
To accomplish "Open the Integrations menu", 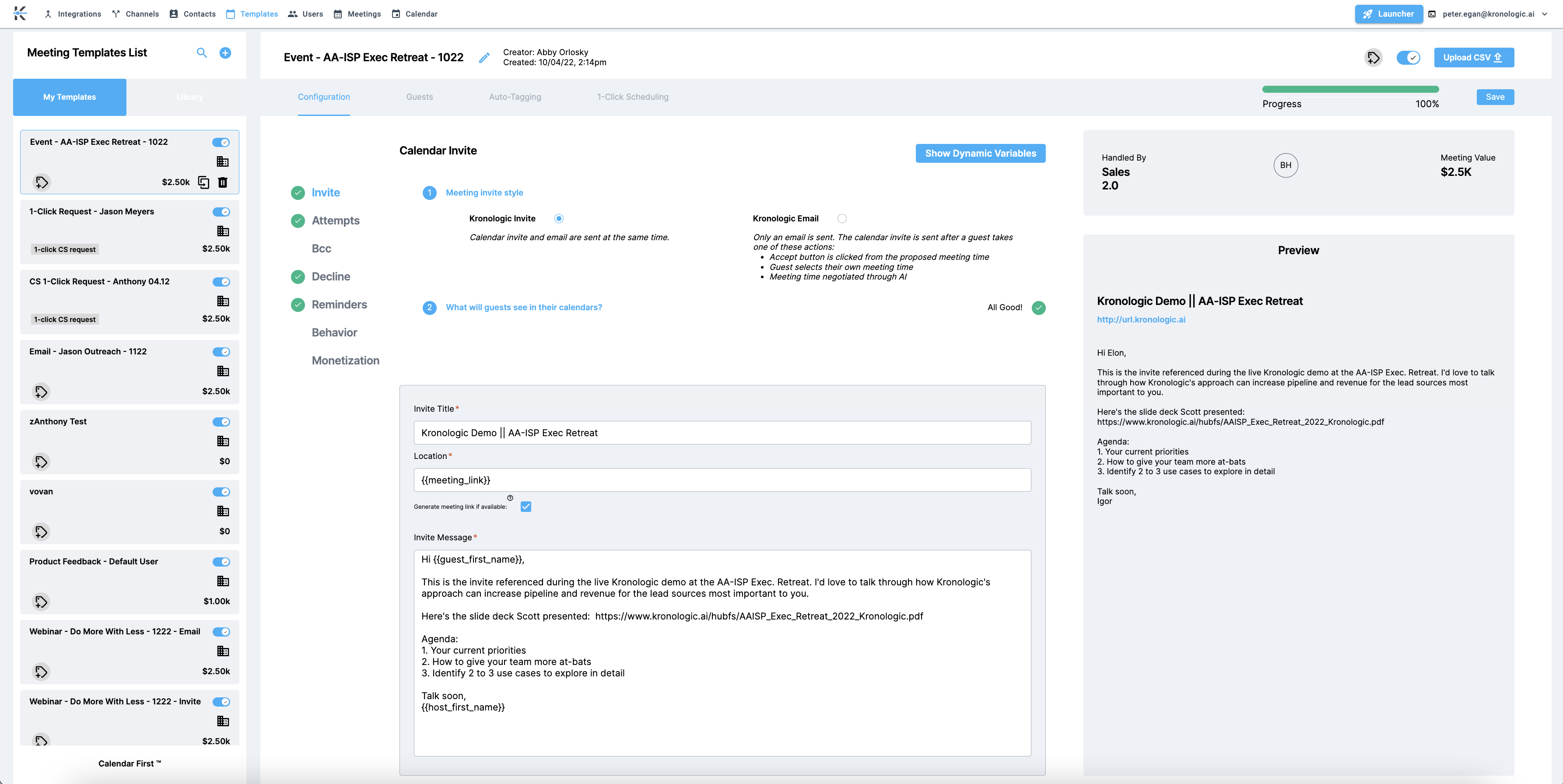I will coord(72,14).
